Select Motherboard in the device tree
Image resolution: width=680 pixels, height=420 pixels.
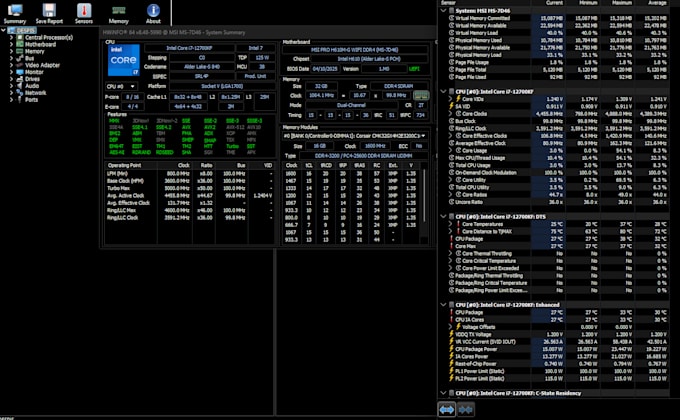coord(40,44)
